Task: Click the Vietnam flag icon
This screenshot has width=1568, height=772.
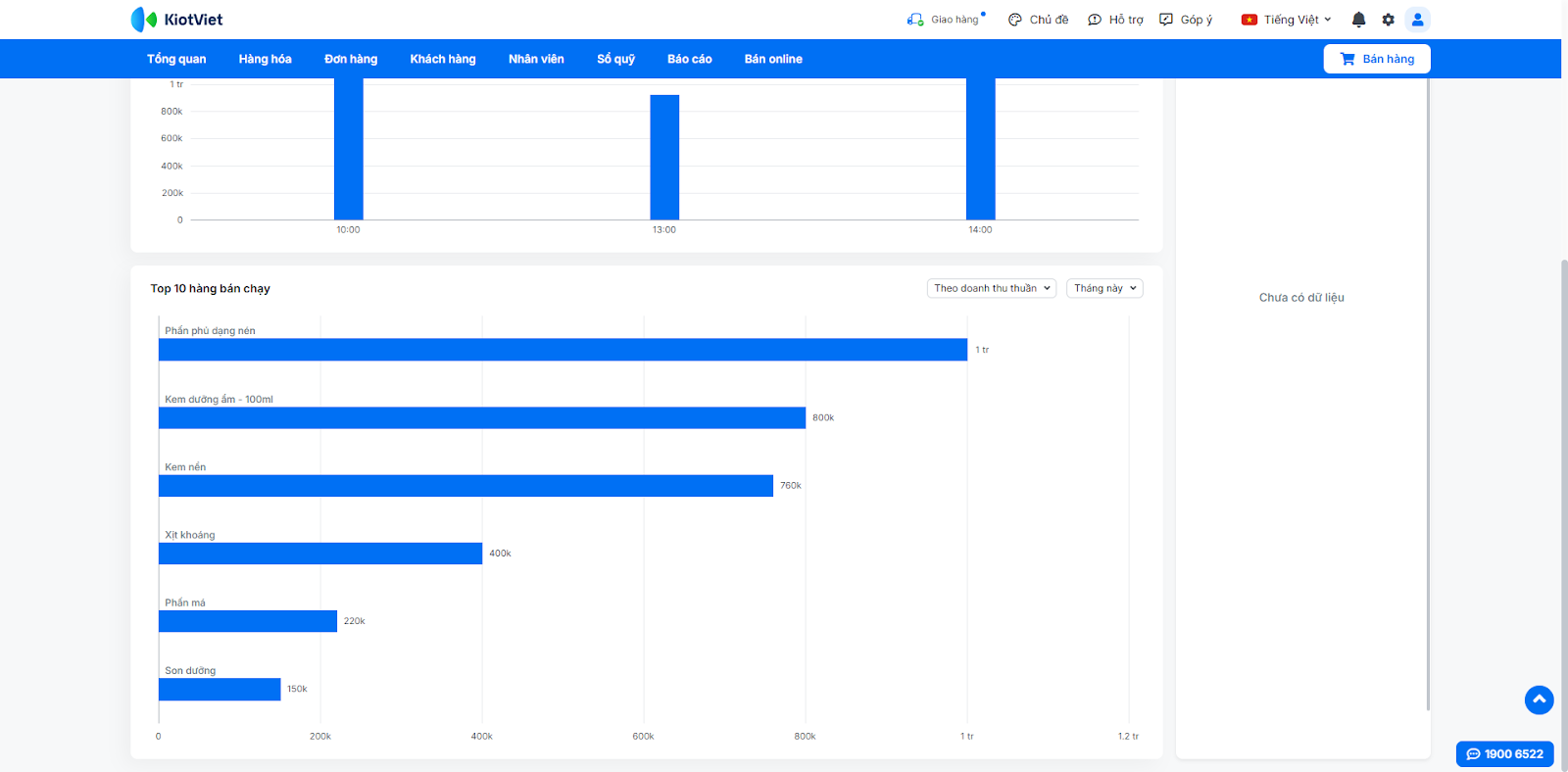Action: click(x=1249, y=20)
